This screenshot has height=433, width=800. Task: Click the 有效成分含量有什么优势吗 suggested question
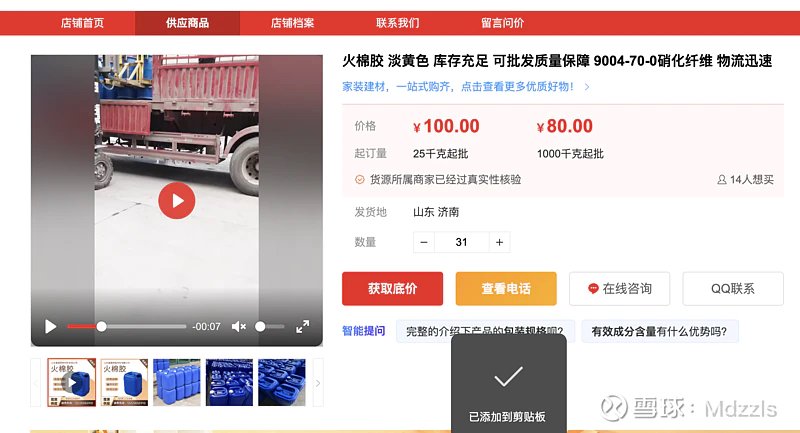point(659,332)
